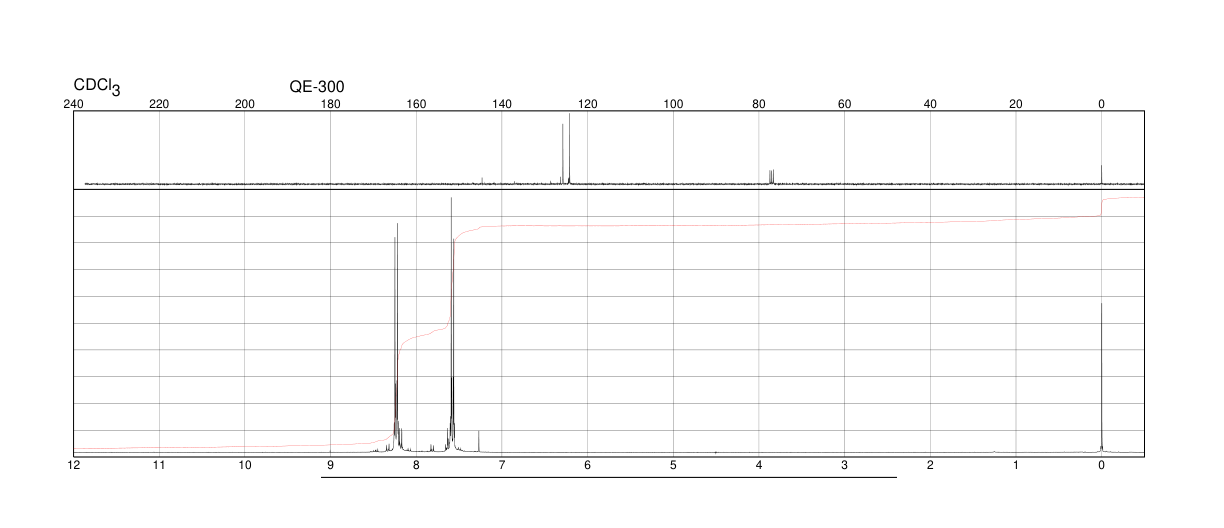This screenshot has height=528, width=1224.
Task: Click the tallest carbon peak near 124 ppm
Action: pos(569,149)
